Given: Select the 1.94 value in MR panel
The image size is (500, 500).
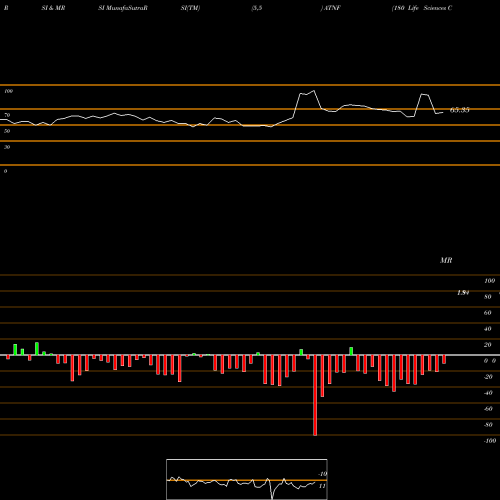Looking at the screenshot, I should pos(463,293).
